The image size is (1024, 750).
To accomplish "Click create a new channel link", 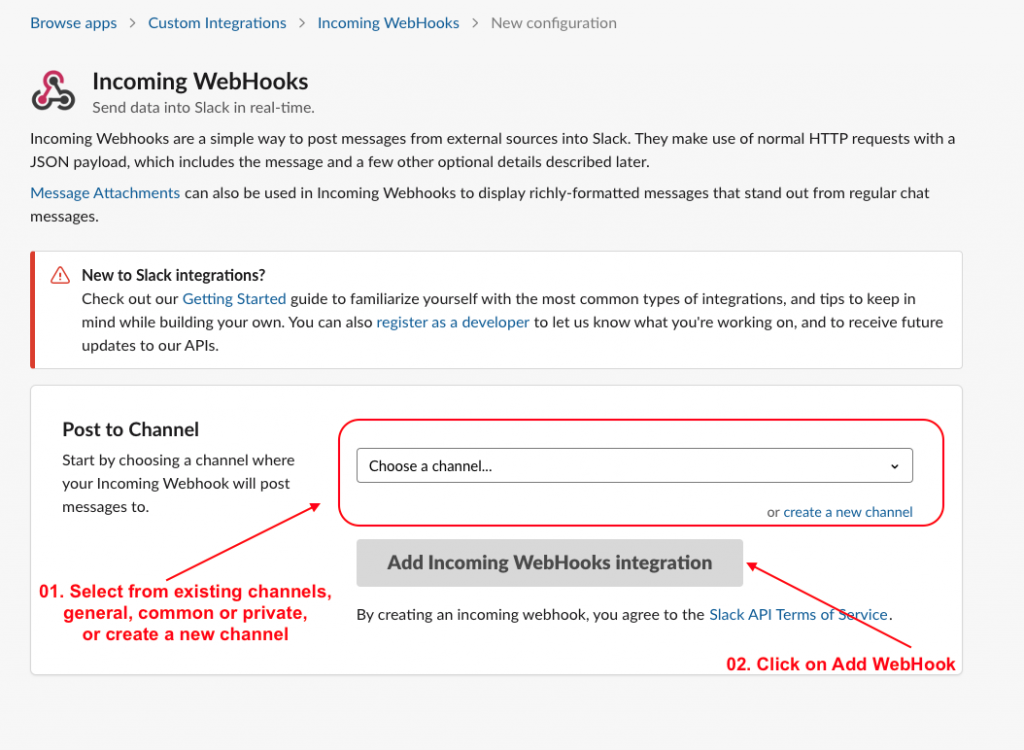I will click(x=848, y=512).
